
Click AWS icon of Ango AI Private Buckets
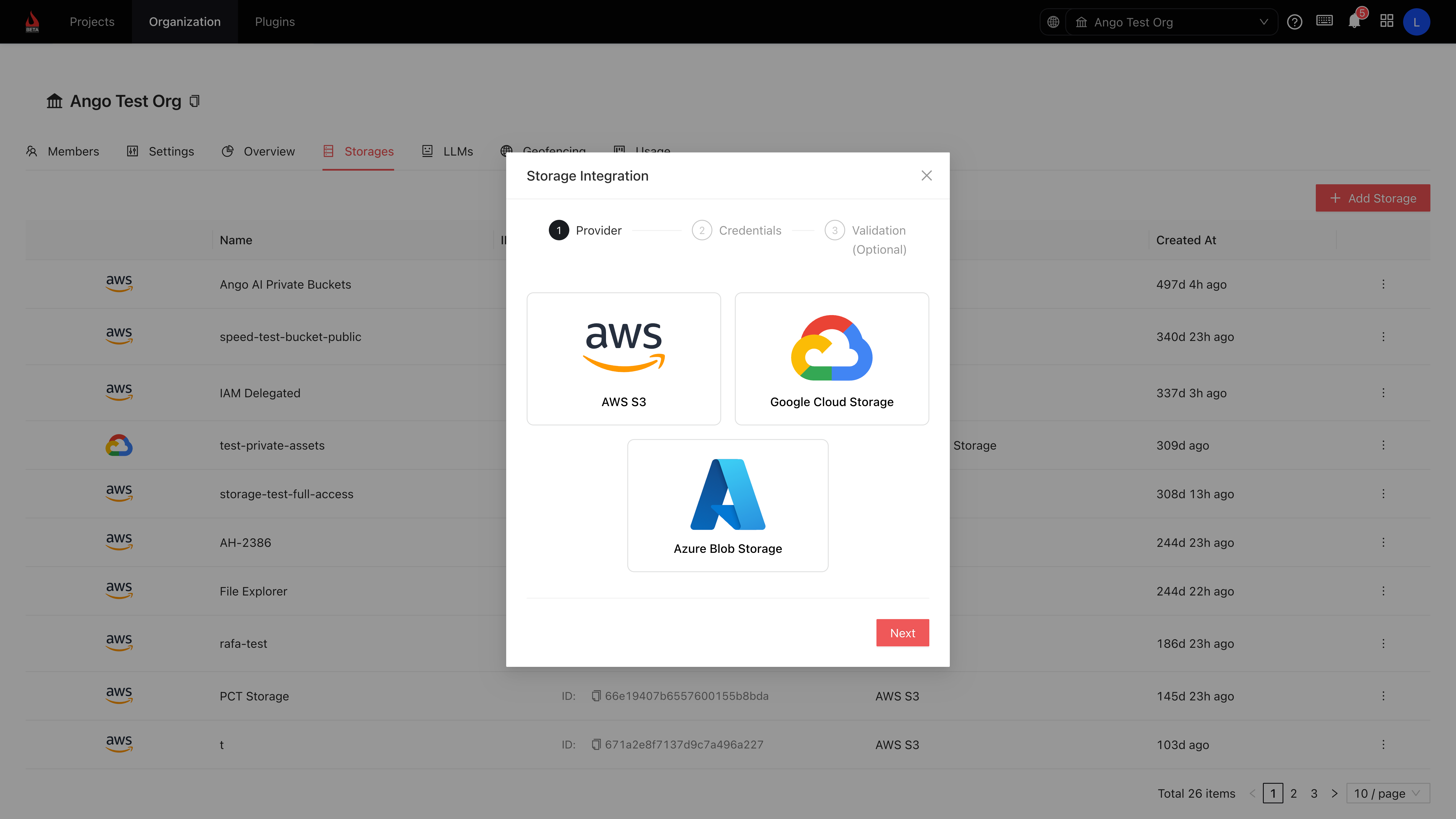[119, 283]
